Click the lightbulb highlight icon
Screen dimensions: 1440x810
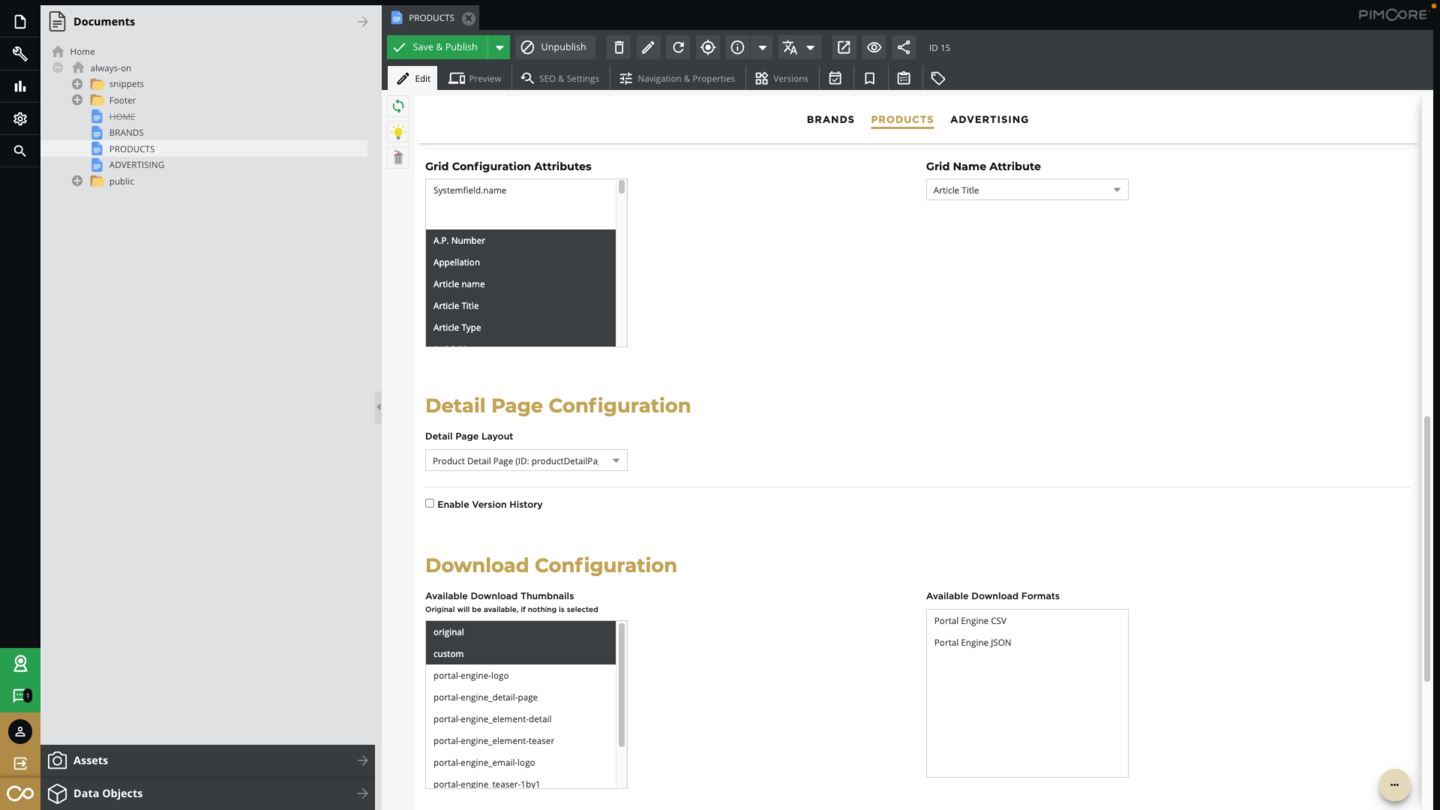point(398,132)
